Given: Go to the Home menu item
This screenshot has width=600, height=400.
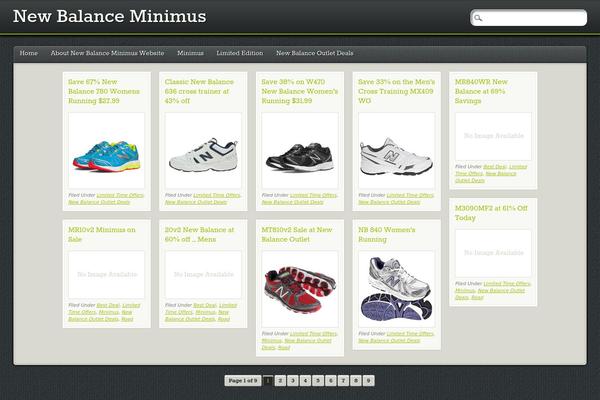Looking at the screenshot, I should (29, 53).
